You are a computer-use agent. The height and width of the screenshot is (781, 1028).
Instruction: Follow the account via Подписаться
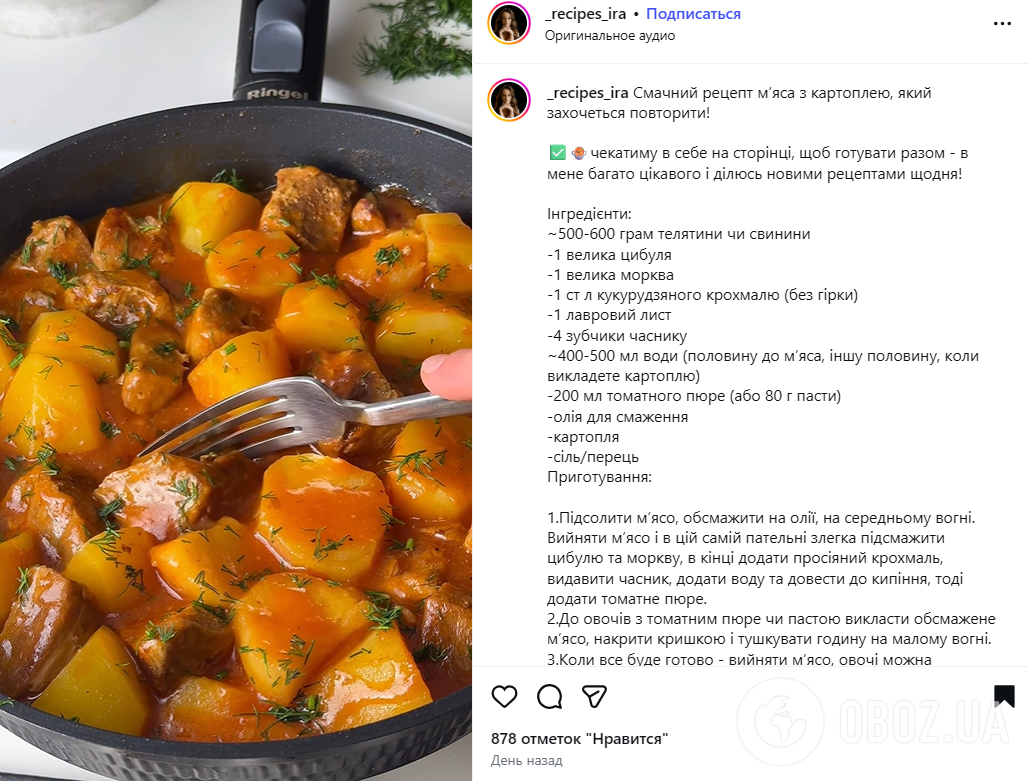(x=693, y=14)
